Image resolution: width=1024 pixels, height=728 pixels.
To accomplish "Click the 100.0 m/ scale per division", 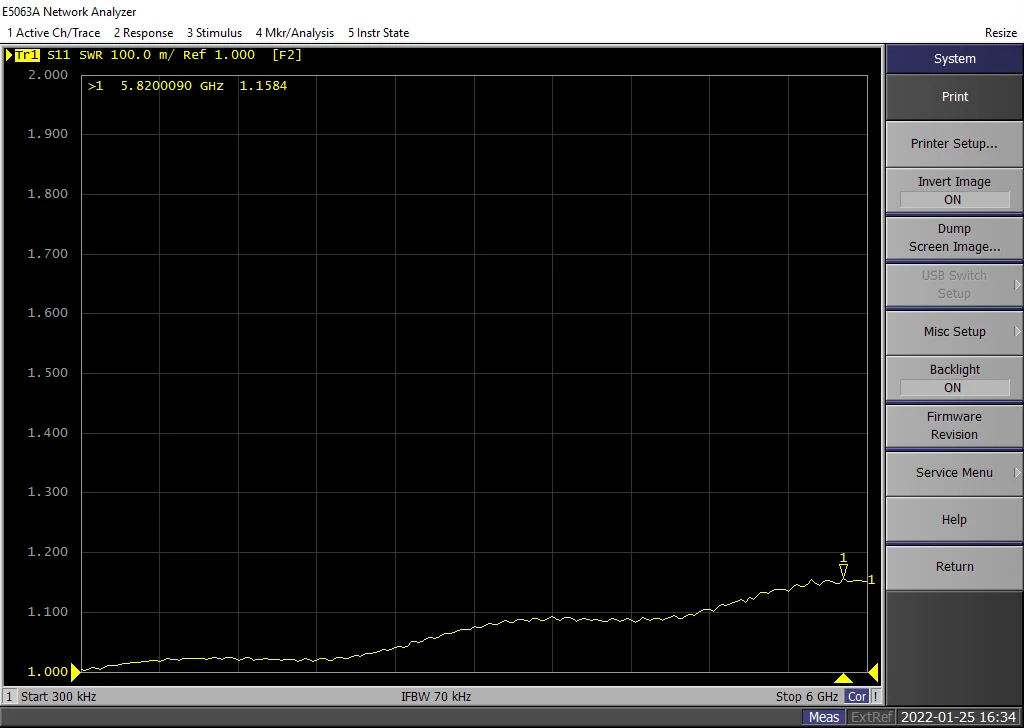I will tap(142, 55).
